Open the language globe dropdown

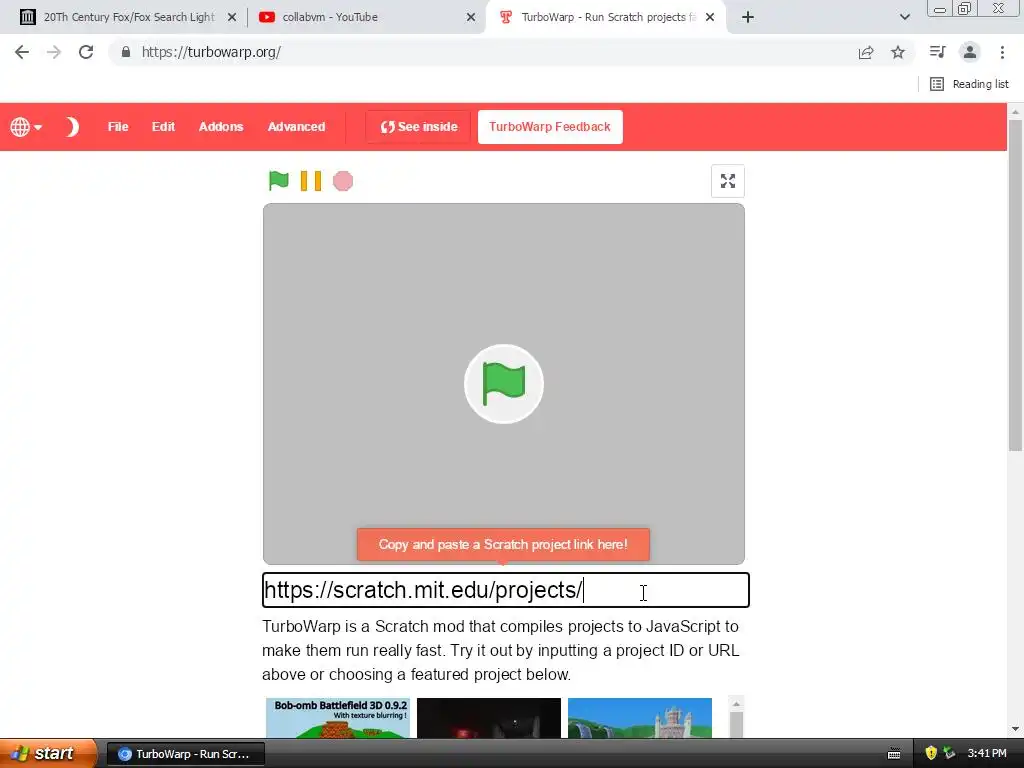[x=25, y=127]
